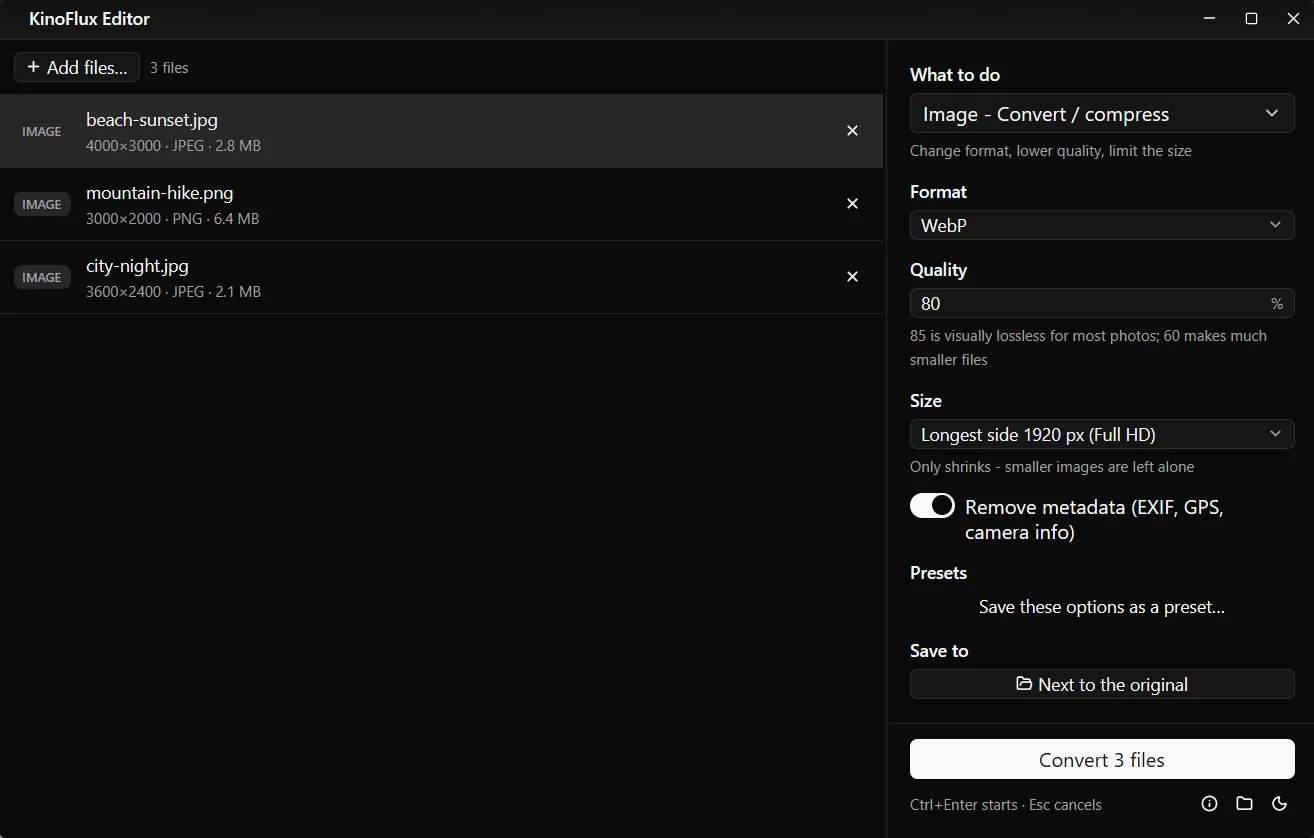
Task: Choose Next to the original save location
Action: (1102, 684)
